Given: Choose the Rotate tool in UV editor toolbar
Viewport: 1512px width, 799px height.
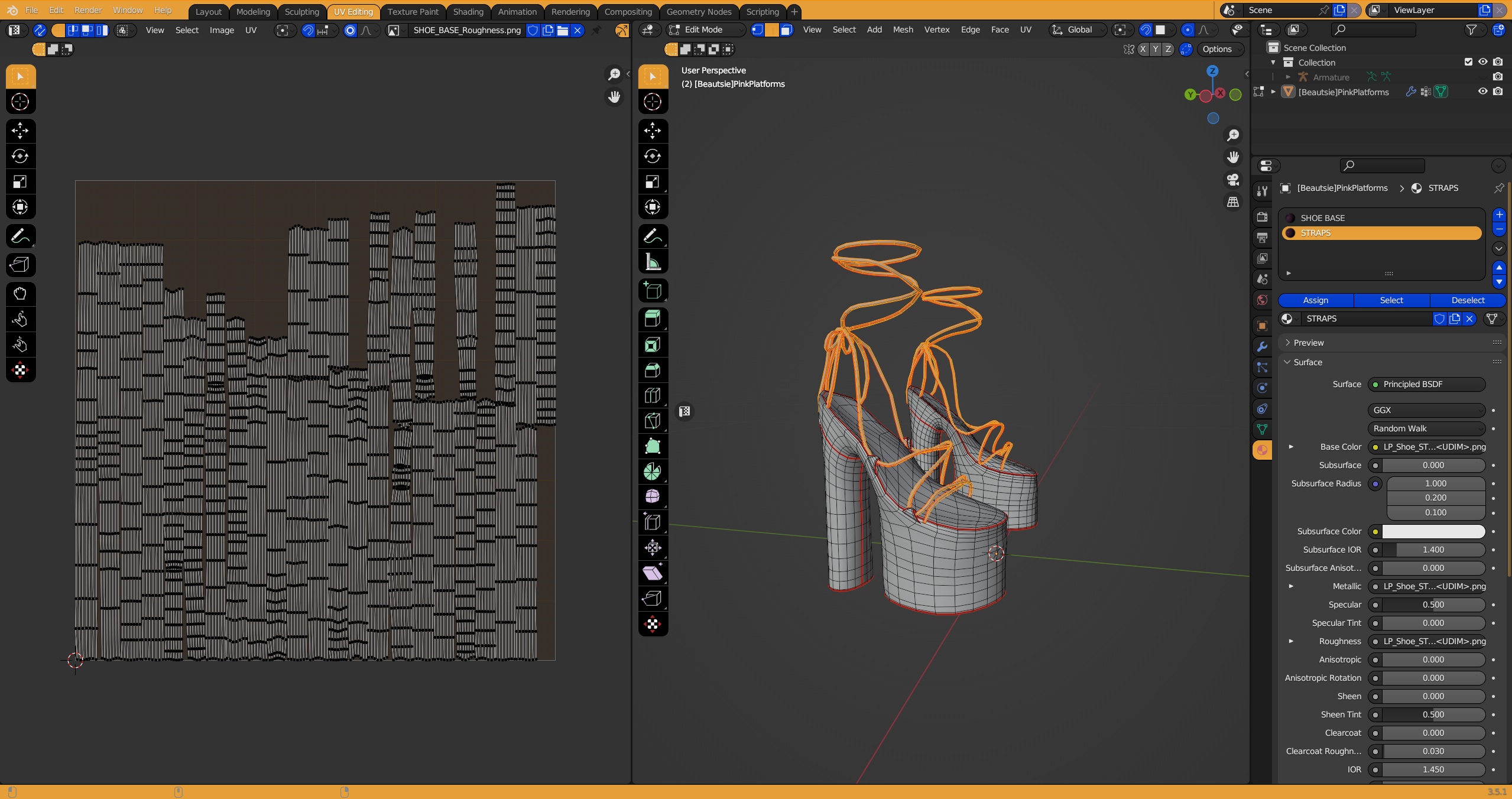Looking at the screenshot, I should pyautogui.click(x=20, y=156).
